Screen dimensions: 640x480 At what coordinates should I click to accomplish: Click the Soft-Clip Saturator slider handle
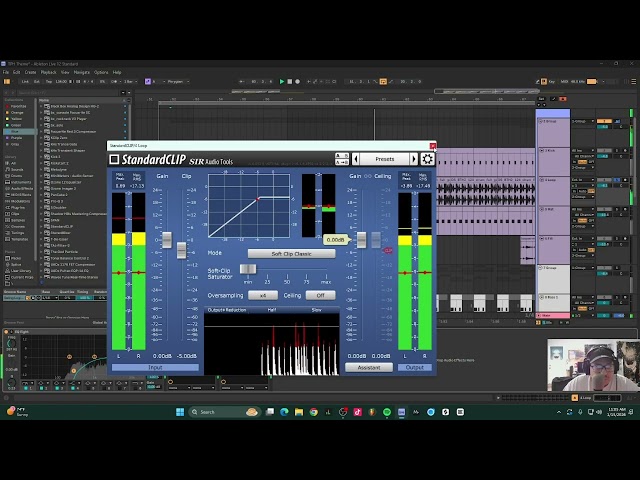248,269
